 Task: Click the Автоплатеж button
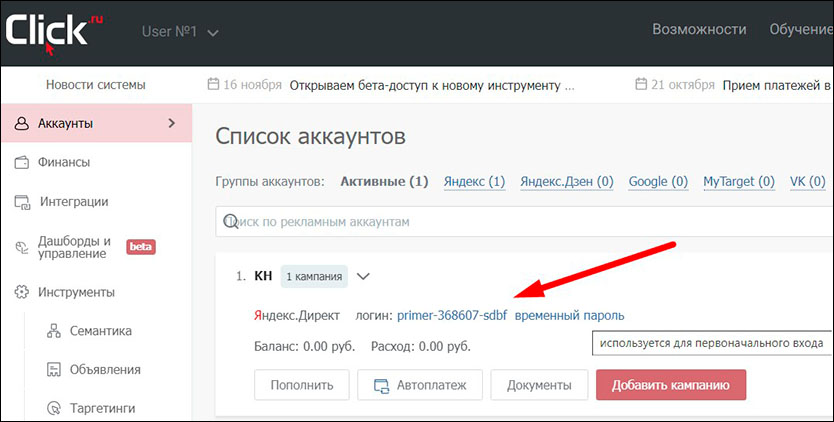420,385
